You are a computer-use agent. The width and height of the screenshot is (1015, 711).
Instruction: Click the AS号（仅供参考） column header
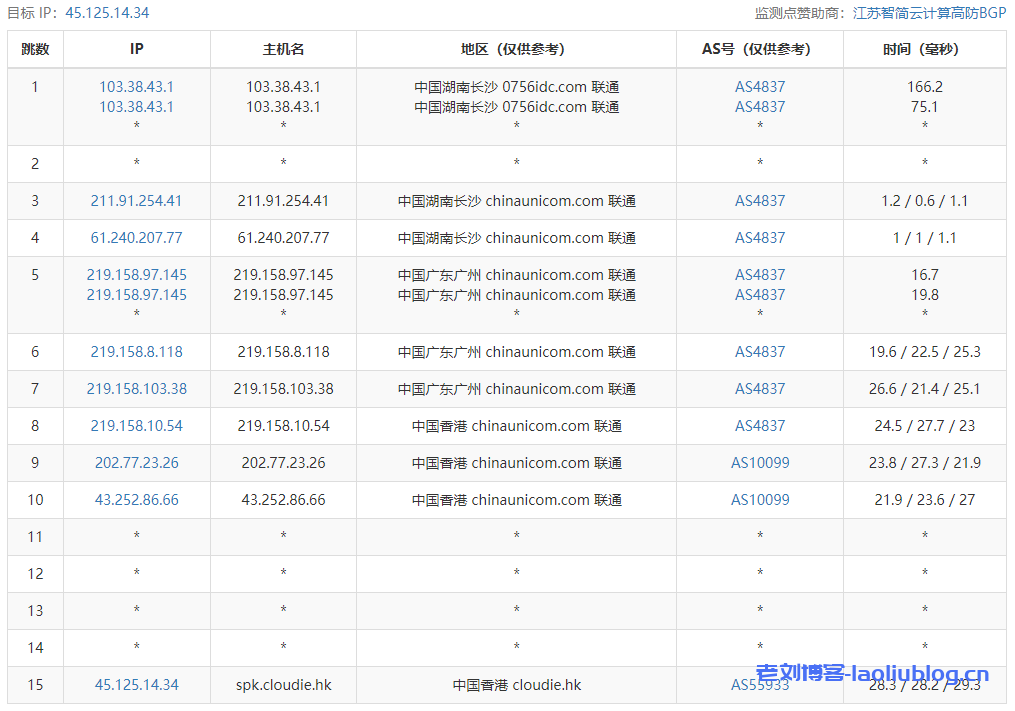click(760, 49)
